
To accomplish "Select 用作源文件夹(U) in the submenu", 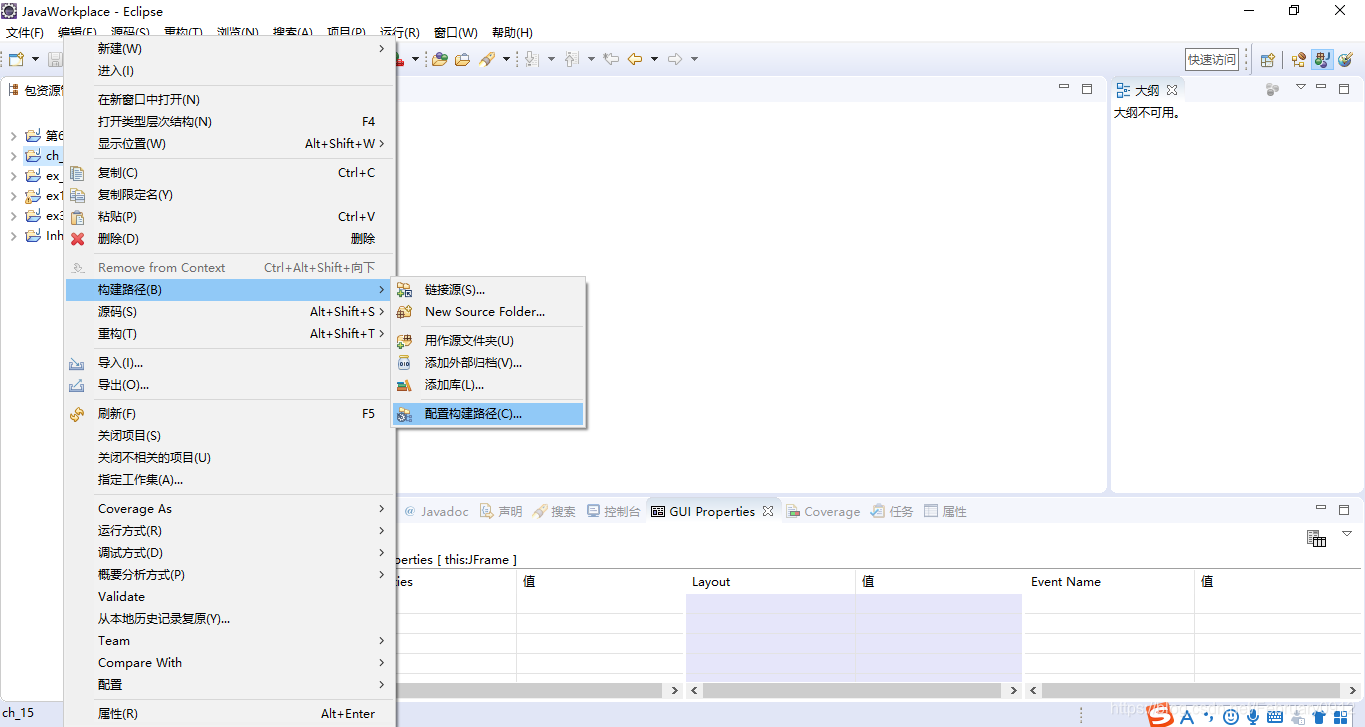I will tap(488, 341).
